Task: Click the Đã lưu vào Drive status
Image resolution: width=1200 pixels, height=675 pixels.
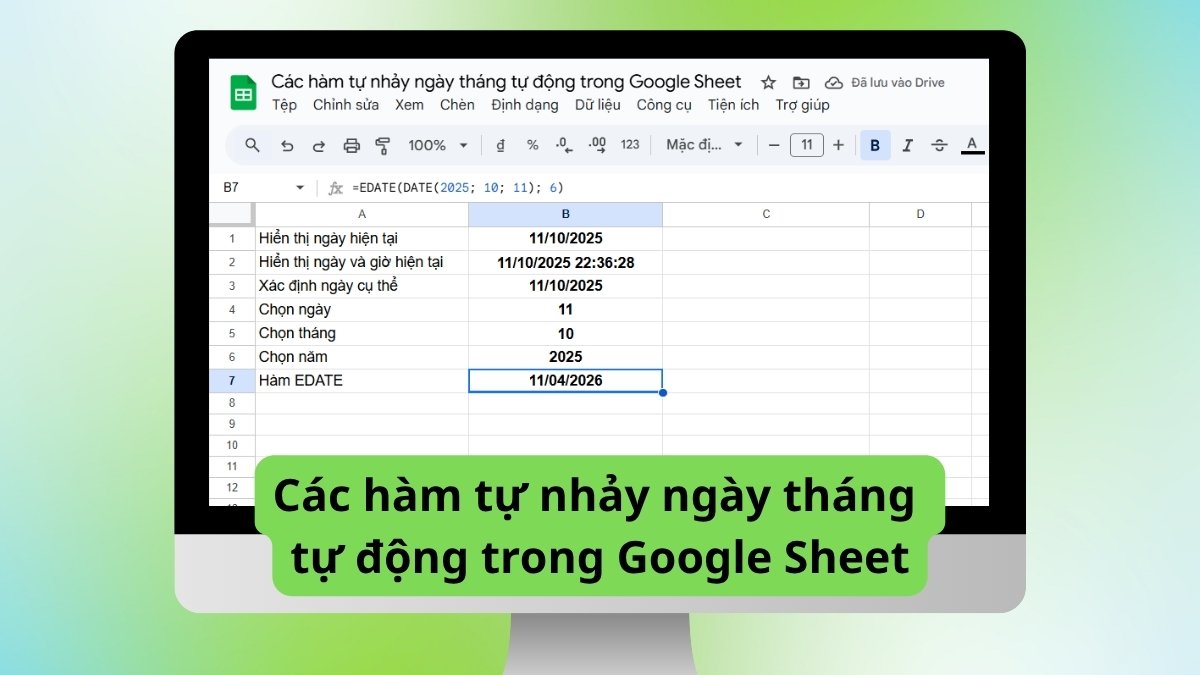Action: click(897, 83)
